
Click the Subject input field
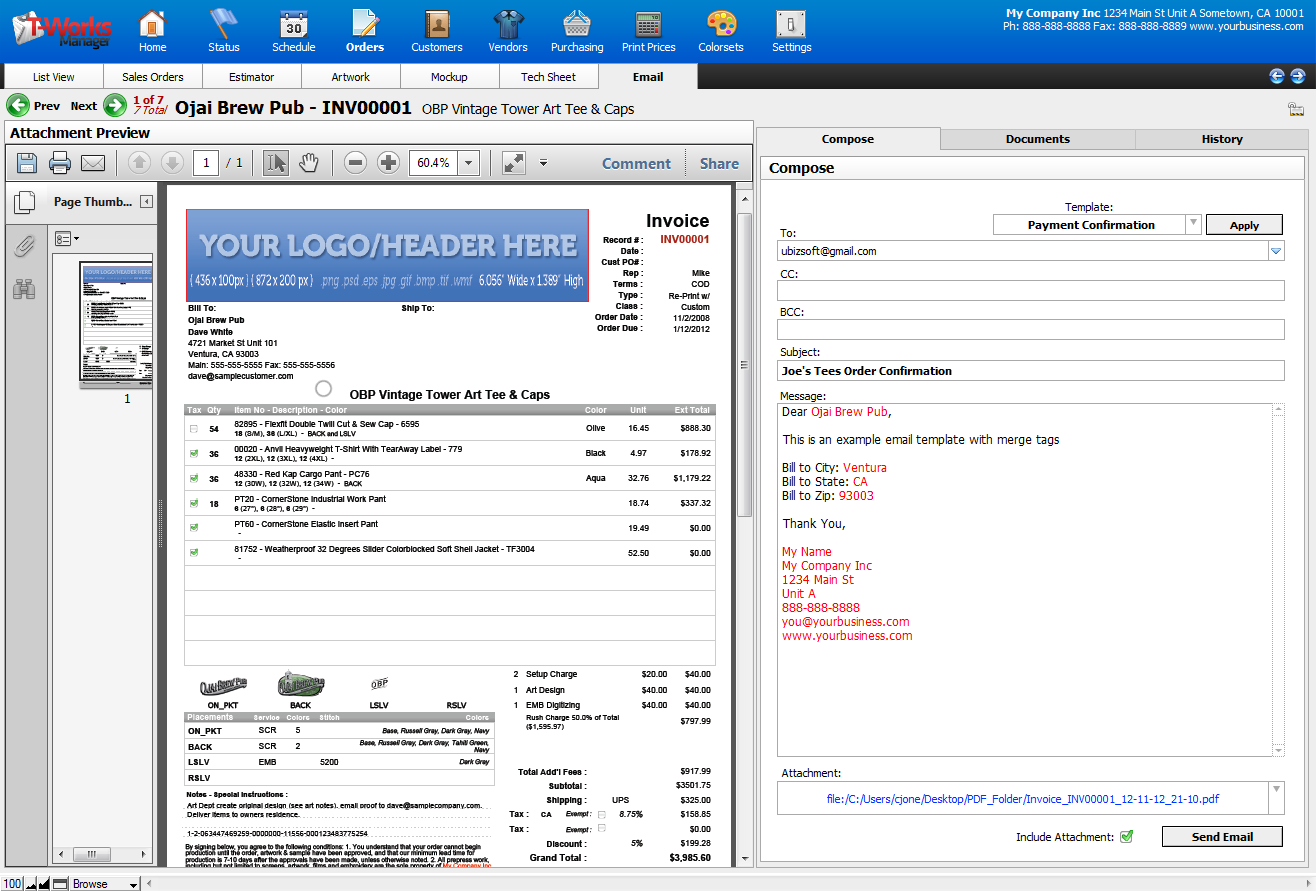click(1030, 371)
